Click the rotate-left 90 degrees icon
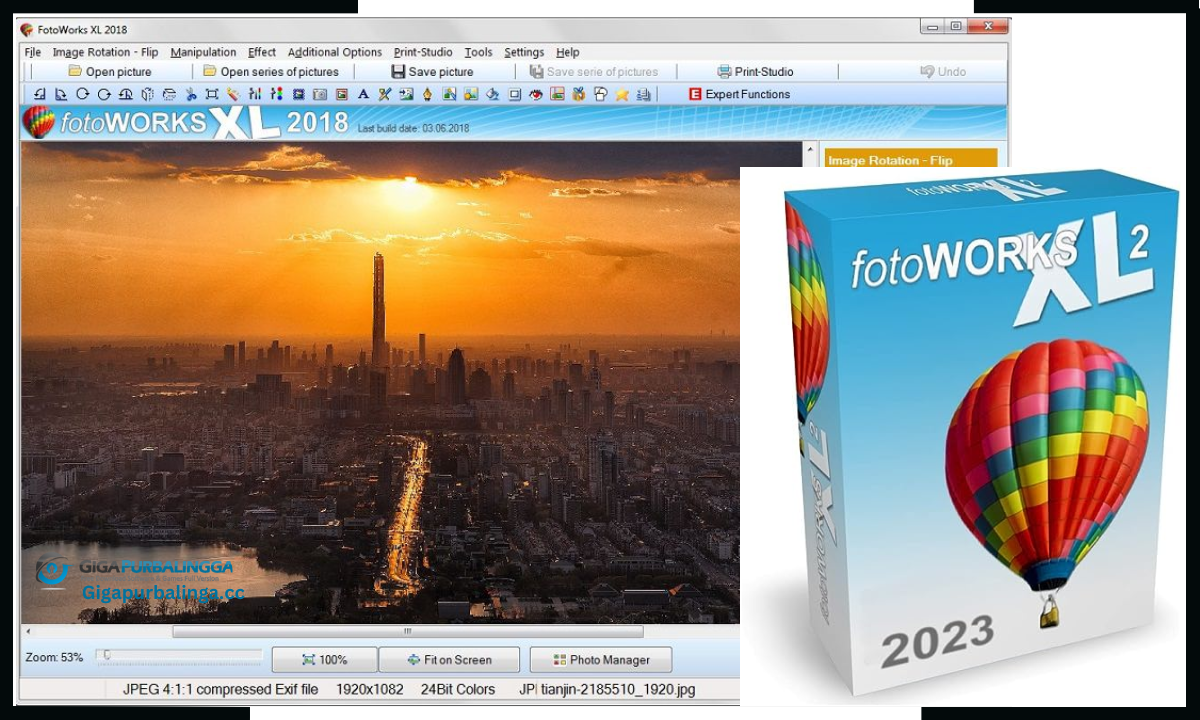 coord(41,94)
